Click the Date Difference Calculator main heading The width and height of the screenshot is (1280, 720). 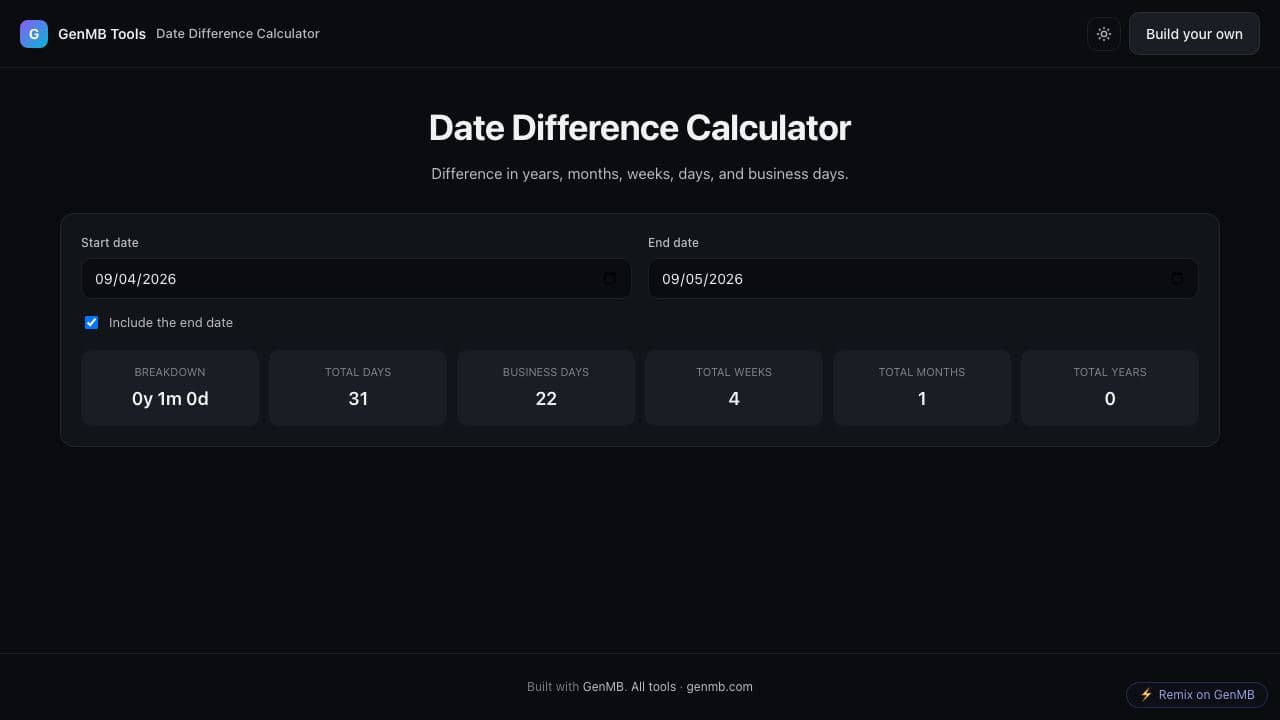tap(640, 128)
